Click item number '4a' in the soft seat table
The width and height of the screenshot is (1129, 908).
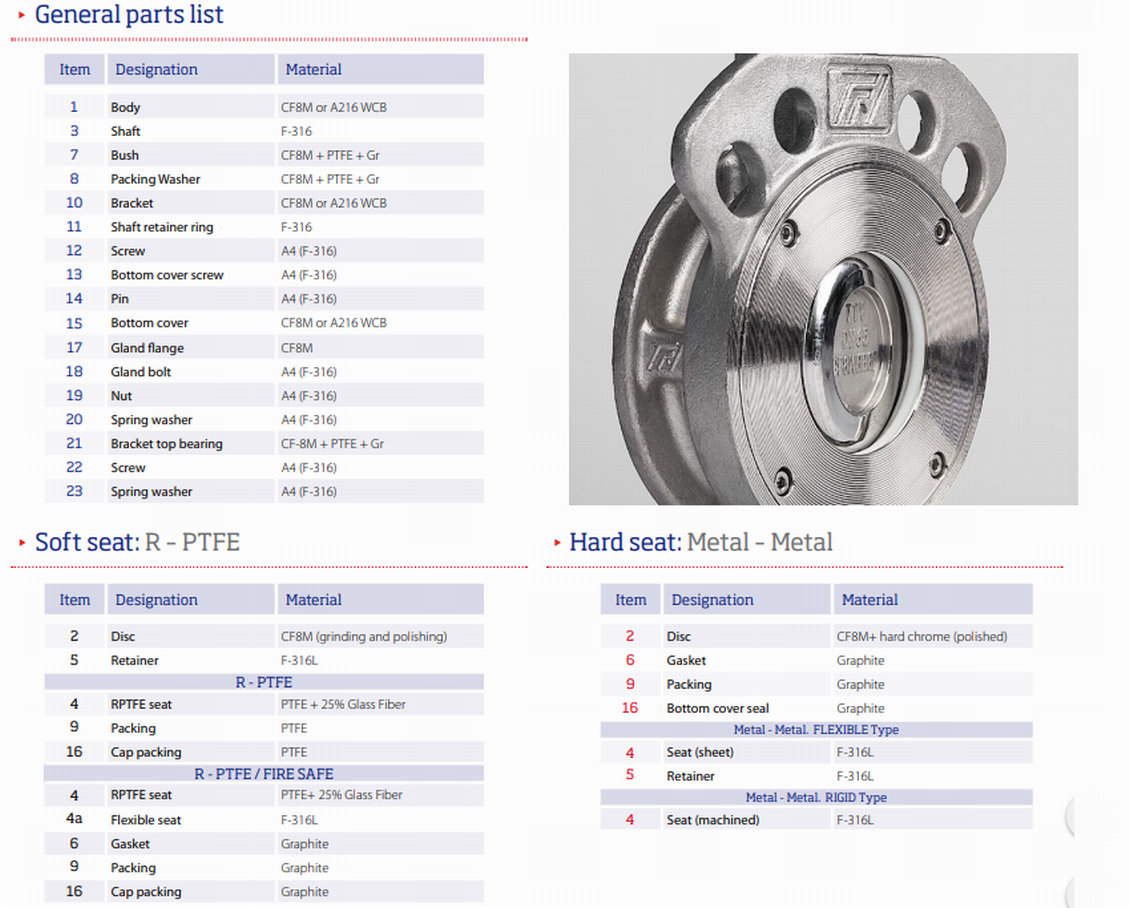(x=74, y=819)
